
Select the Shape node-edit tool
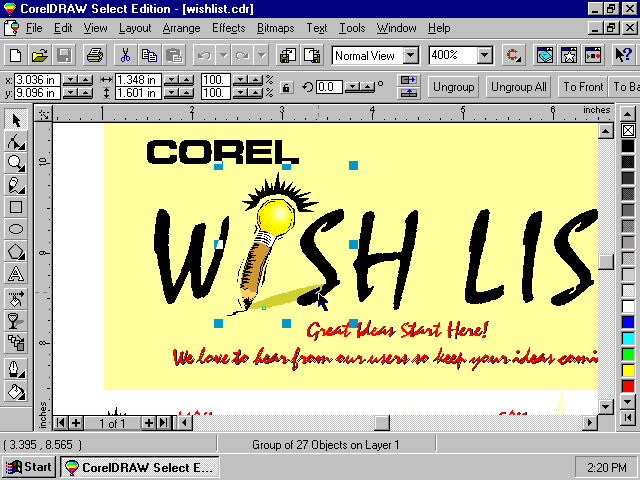(16, 142)
